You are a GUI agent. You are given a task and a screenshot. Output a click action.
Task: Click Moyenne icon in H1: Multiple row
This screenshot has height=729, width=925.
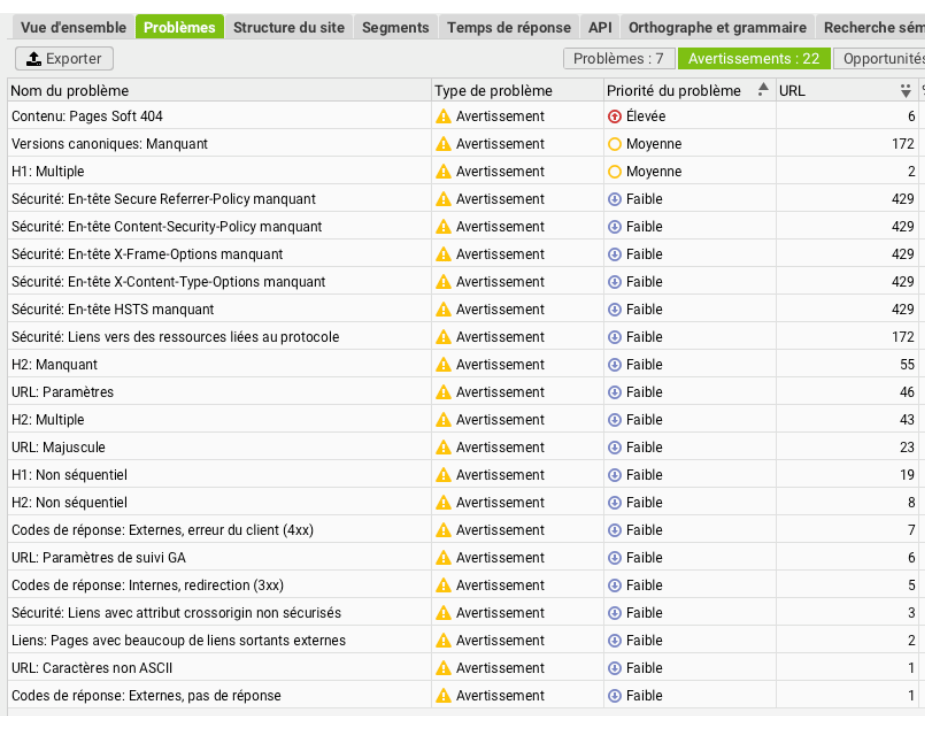[614, 172]
